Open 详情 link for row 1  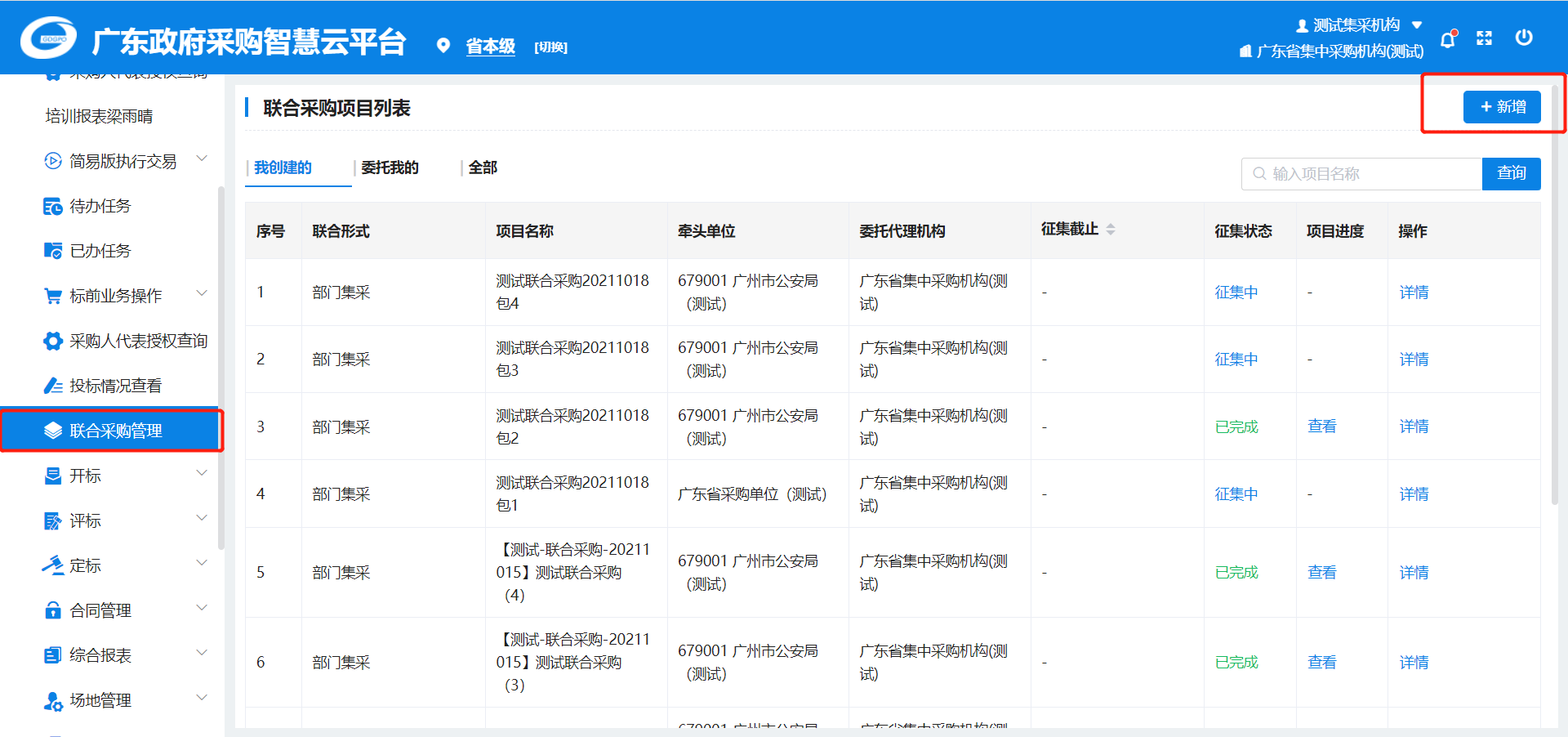[x=1413, y=293]
